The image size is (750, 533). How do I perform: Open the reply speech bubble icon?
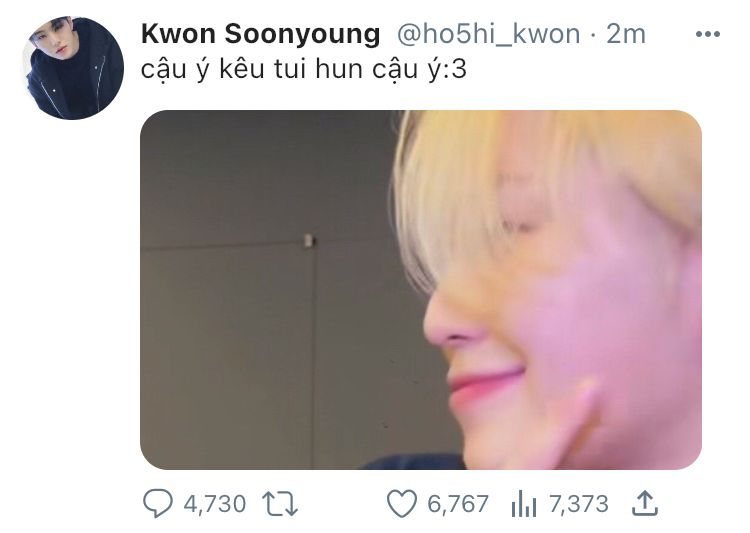point(157,503)
